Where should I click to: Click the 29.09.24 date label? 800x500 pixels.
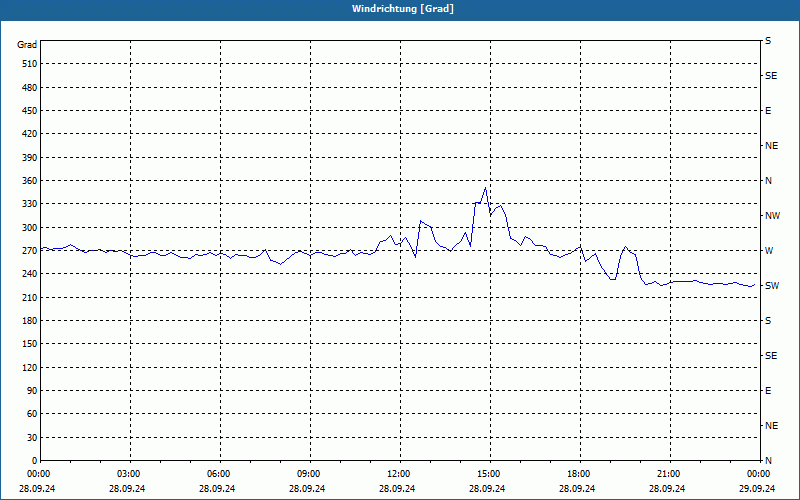[757, 489]
